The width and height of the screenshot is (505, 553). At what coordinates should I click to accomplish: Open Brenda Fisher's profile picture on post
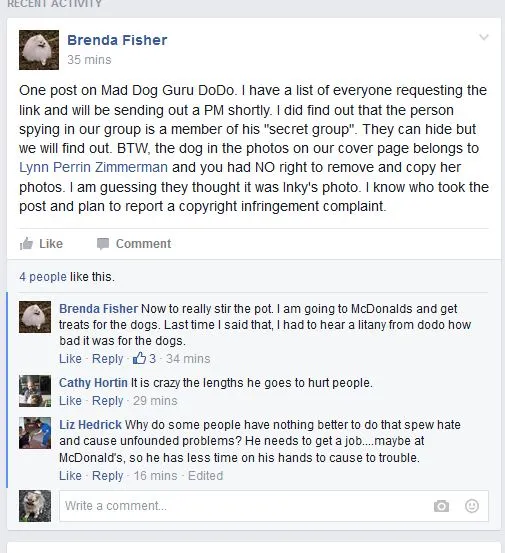[x=39, y=50]
